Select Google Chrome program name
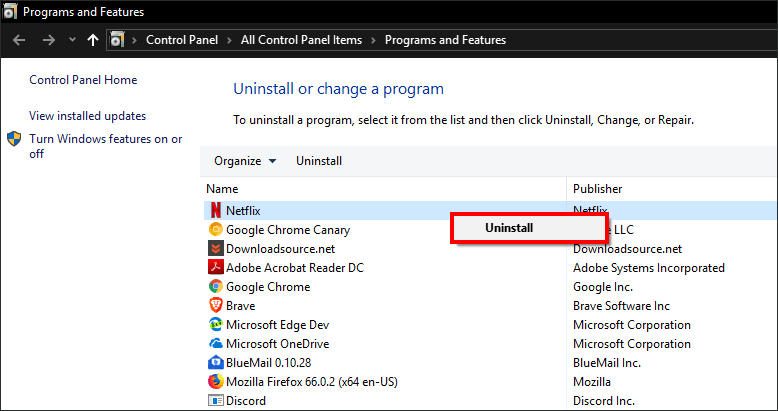 (x=268, y=286)
